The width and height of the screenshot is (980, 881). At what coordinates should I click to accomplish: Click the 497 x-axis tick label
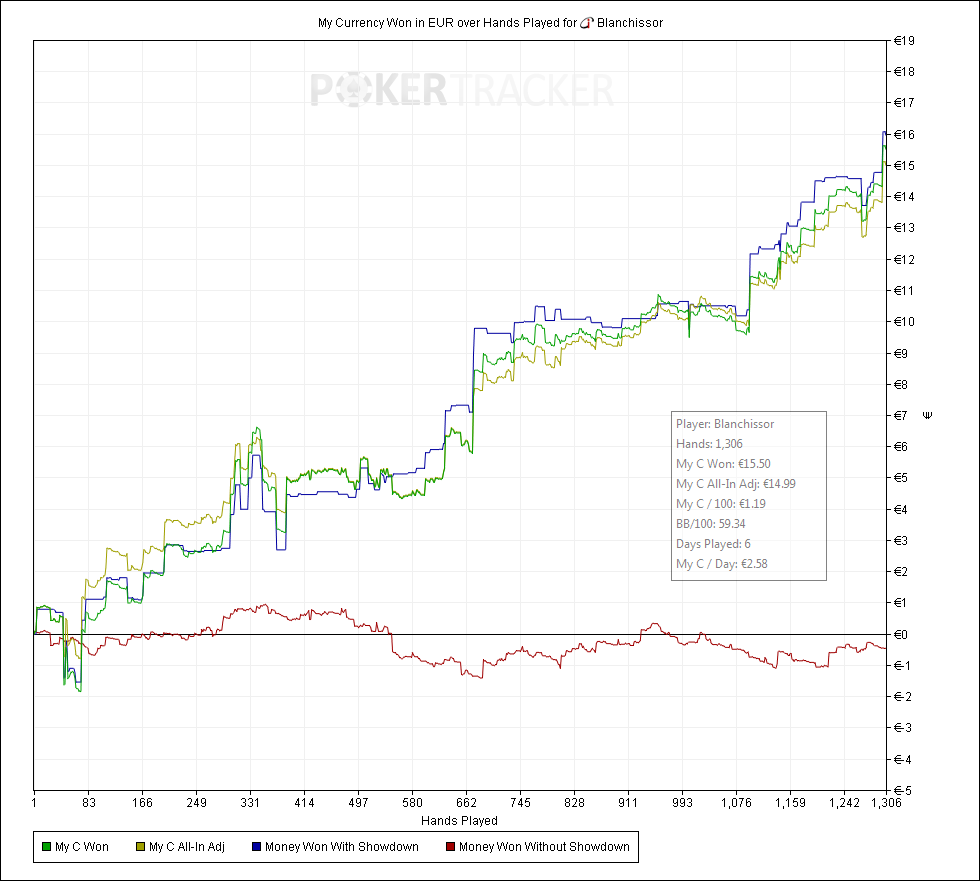tap(358, 803)
